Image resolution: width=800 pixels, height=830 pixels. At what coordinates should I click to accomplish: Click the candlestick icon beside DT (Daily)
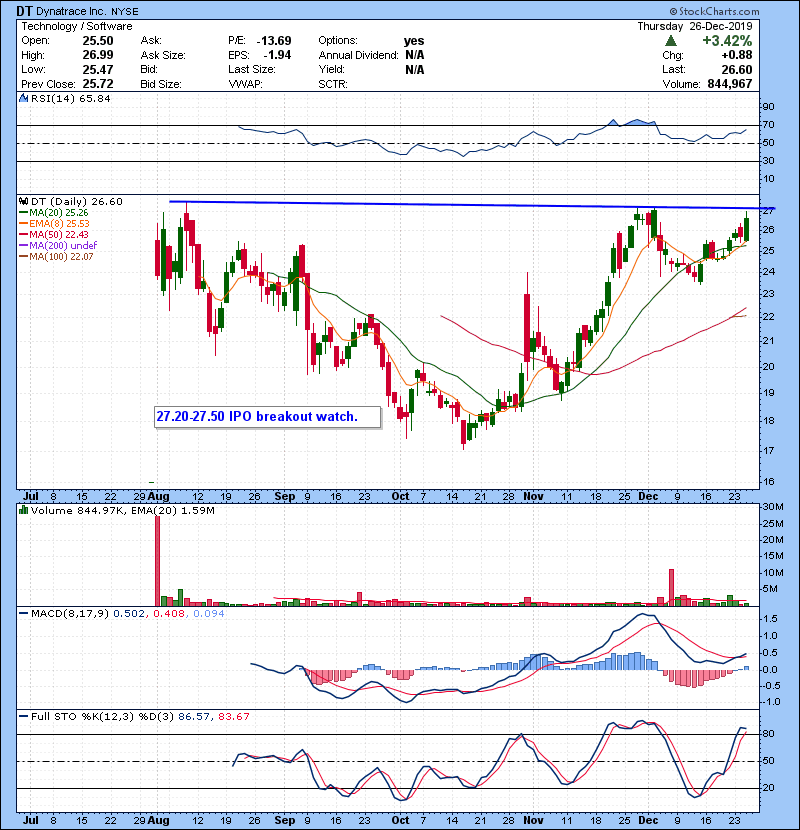[23, 202]
